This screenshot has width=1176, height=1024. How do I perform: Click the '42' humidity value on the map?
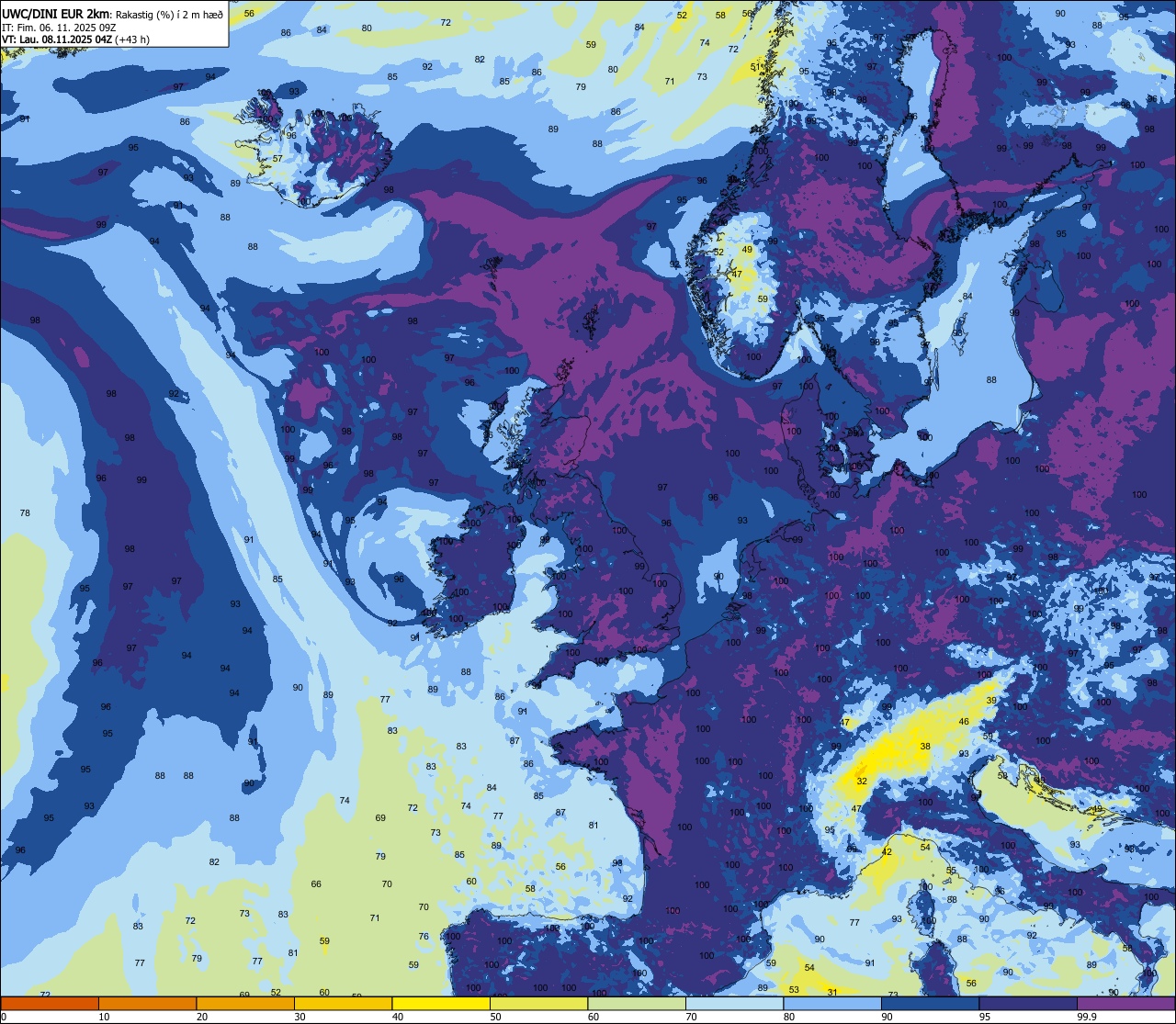887,852
